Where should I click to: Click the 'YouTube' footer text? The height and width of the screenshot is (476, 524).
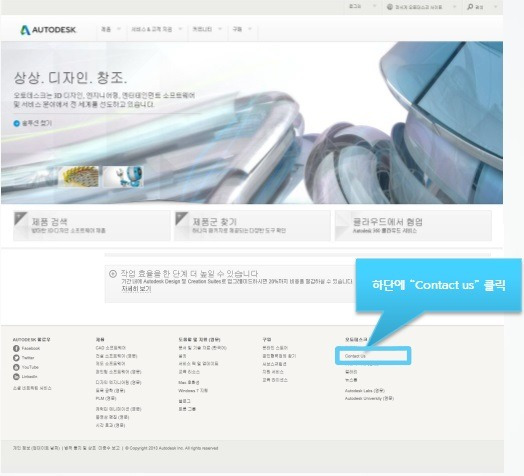30,367
